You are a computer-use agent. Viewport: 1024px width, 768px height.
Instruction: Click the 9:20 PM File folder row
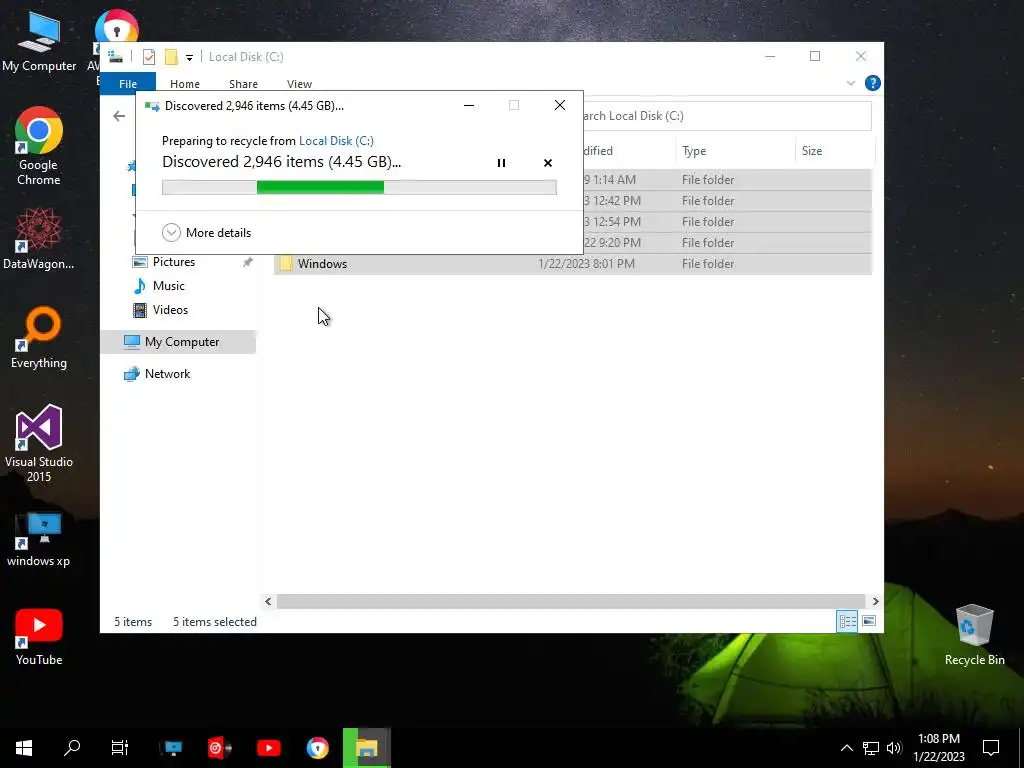728,243
